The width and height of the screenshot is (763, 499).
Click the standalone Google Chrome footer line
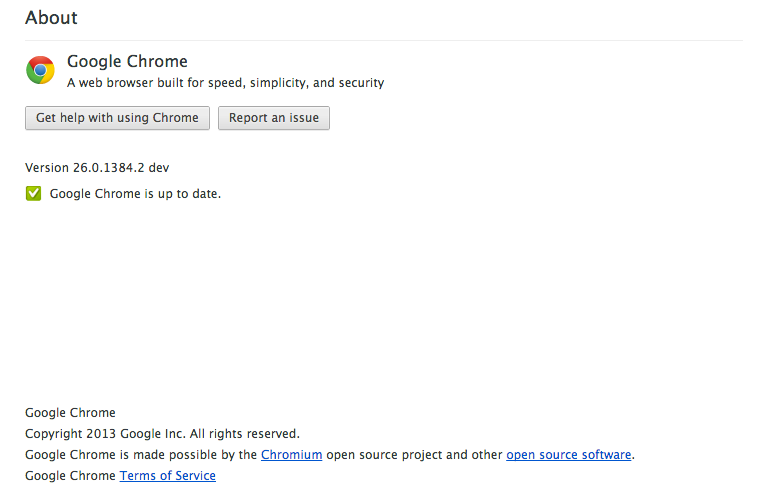tap(71, 413)
